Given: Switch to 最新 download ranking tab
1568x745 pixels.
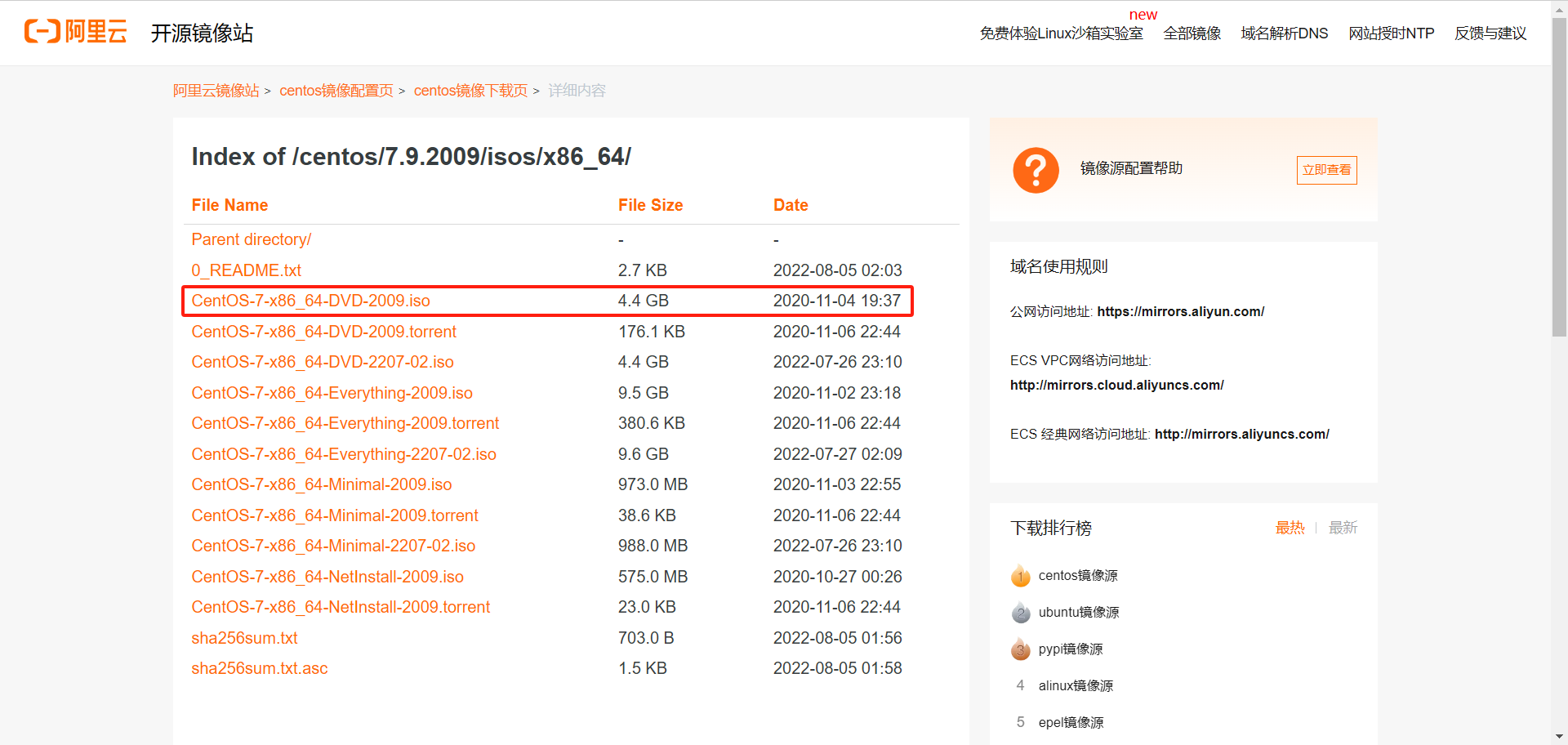Looking at the screenshot, I should click(1343, 528).
